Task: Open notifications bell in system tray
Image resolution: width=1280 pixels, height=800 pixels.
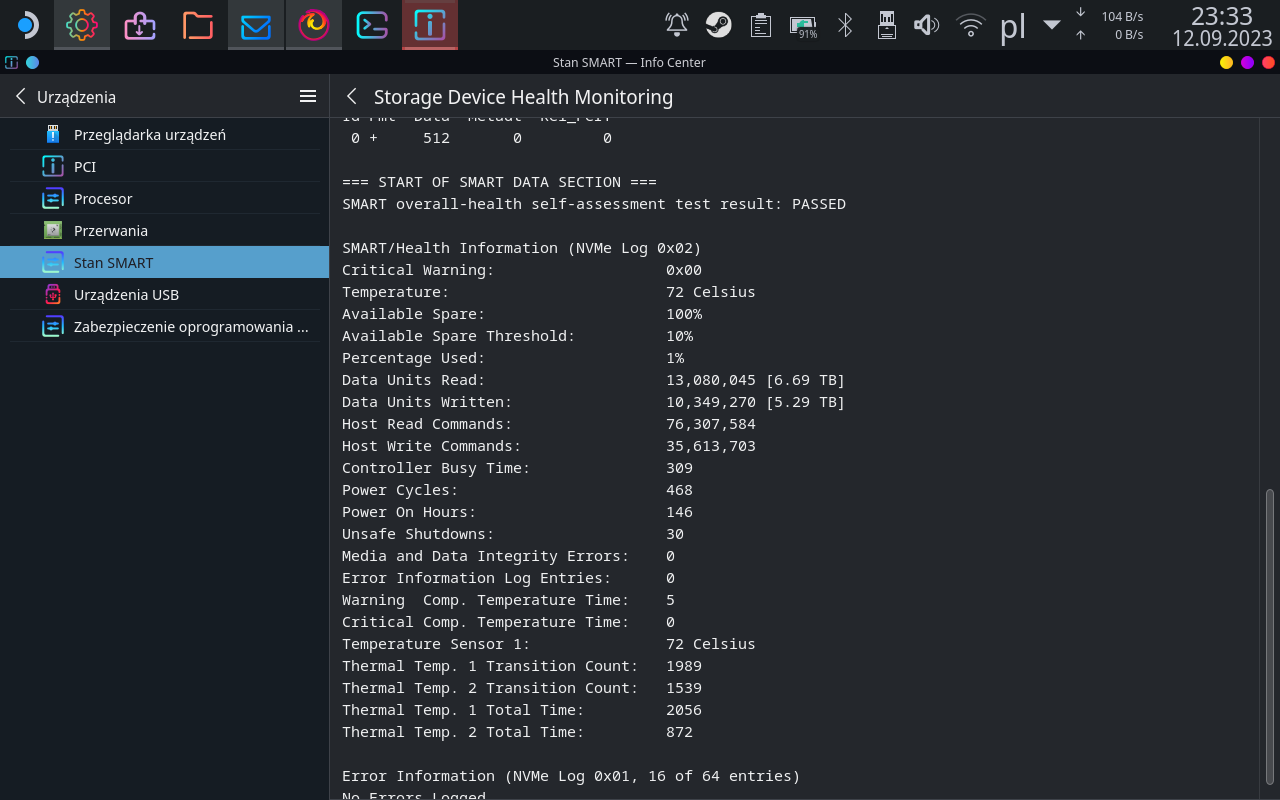Action: click(x=677, y=25)
